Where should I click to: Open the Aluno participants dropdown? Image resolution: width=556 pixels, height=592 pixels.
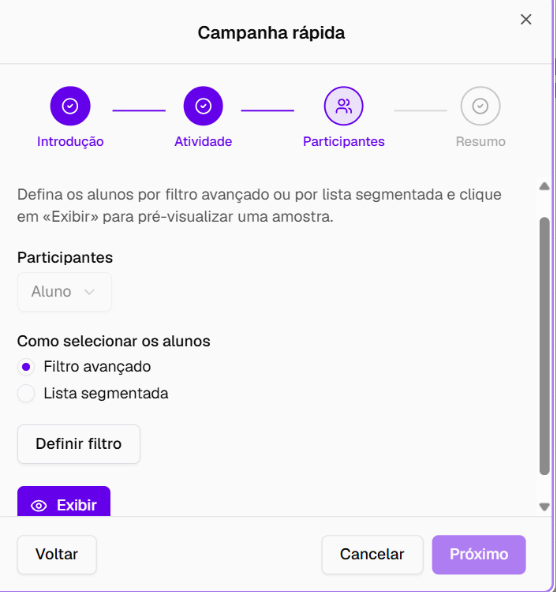pyautogui.click(x=64, y=292)
